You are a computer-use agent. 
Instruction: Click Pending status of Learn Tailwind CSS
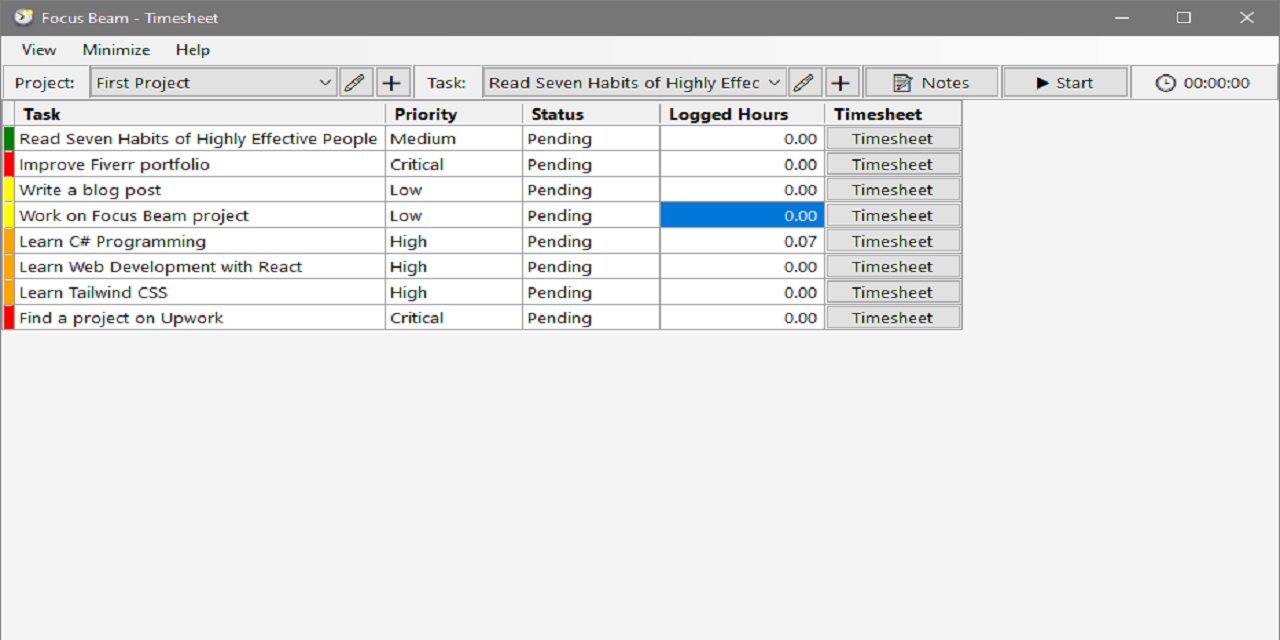(x=591, y=292)
